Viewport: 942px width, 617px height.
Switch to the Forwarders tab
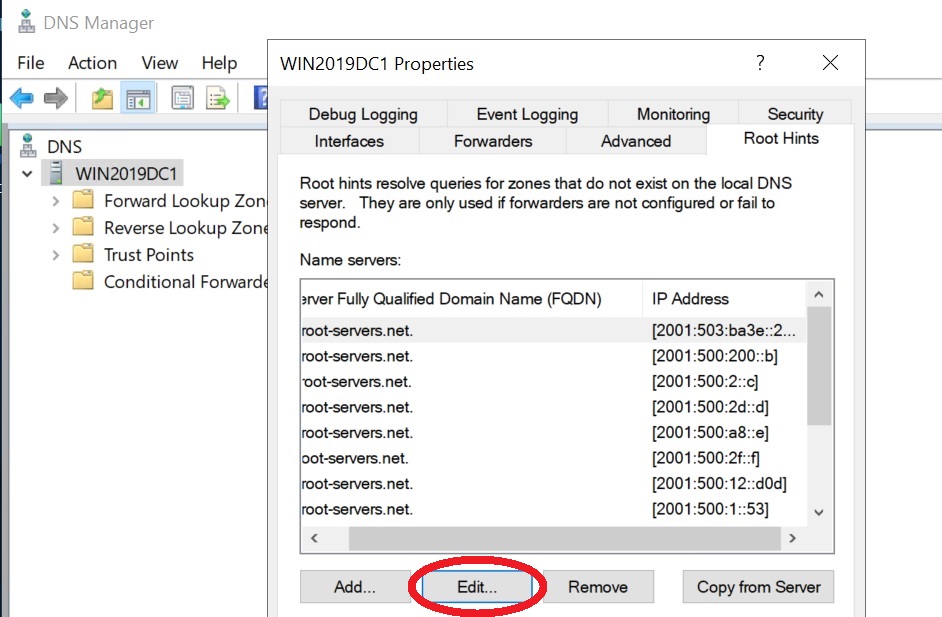coord(493,141)
